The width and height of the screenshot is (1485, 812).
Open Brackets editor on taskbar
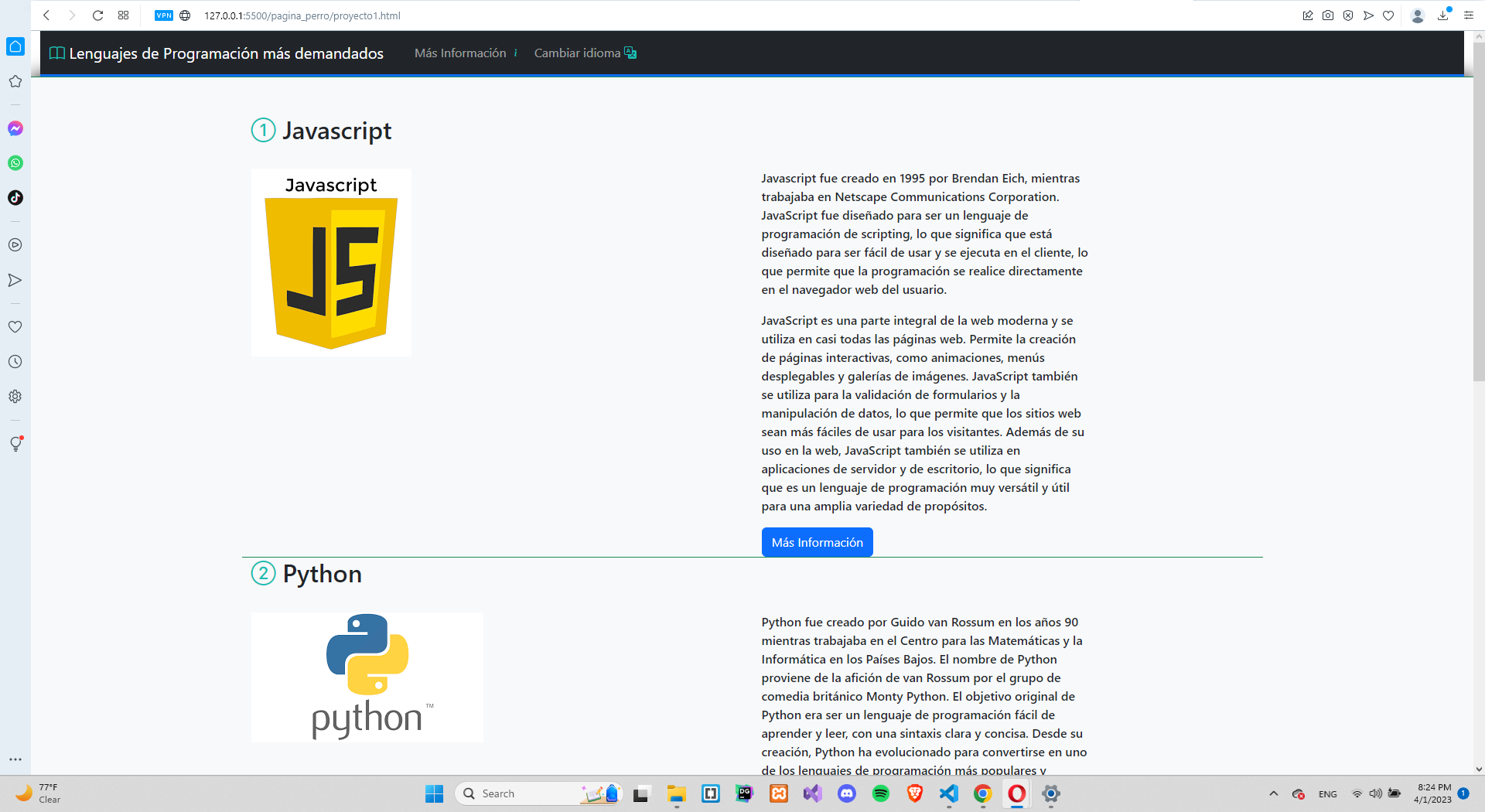(711, 793)
